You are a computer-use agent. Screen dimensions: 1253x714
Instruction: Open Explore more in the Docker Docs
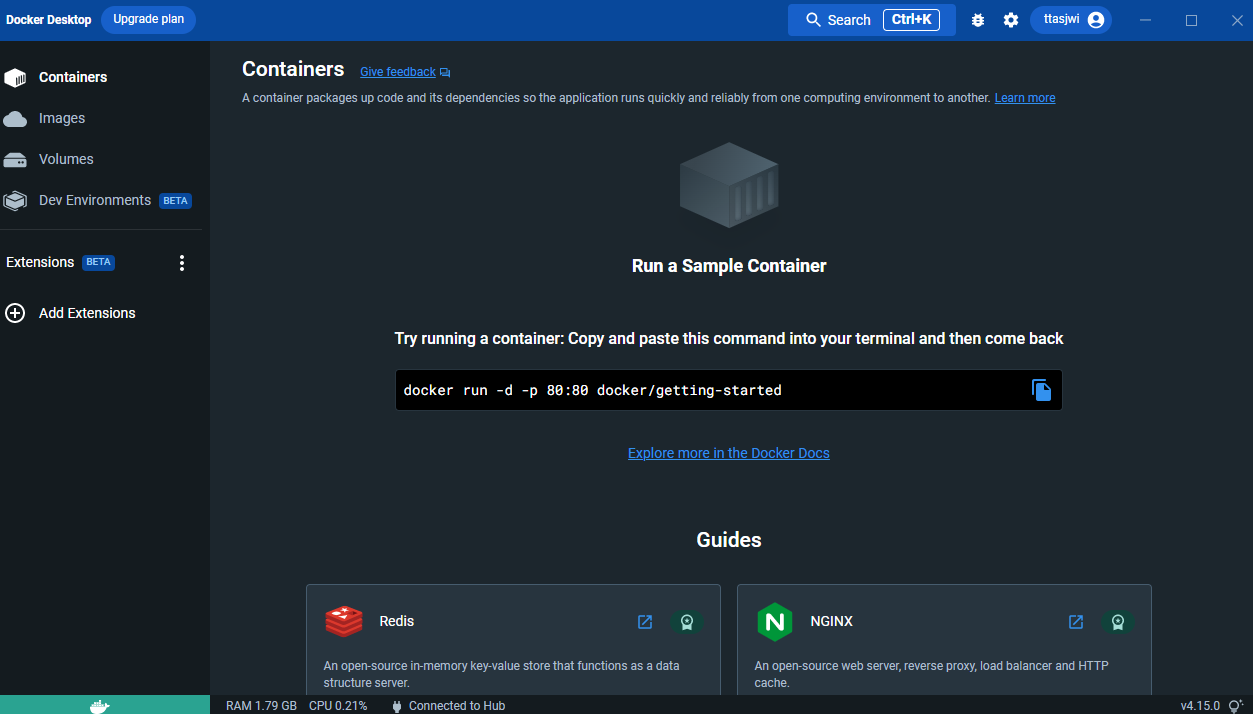[x=729, y=453]
